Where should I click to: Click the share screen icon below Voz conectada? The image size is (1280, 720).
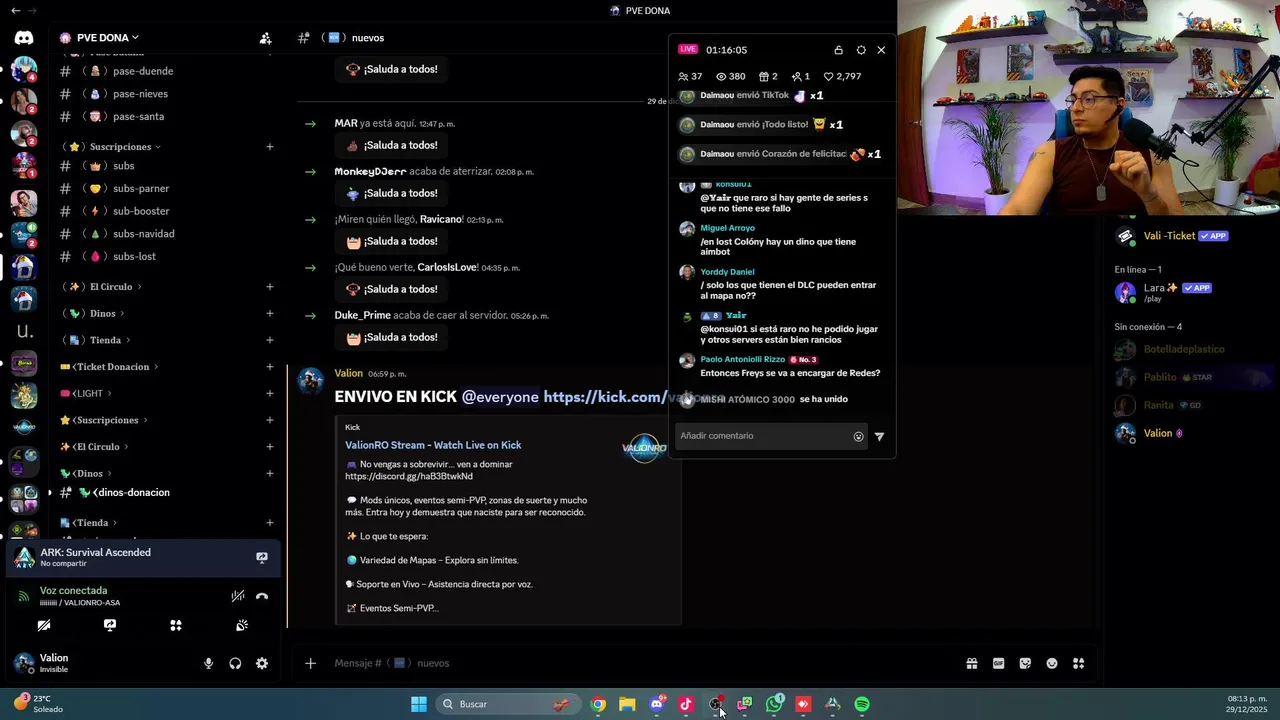click(x=110, y=625)
